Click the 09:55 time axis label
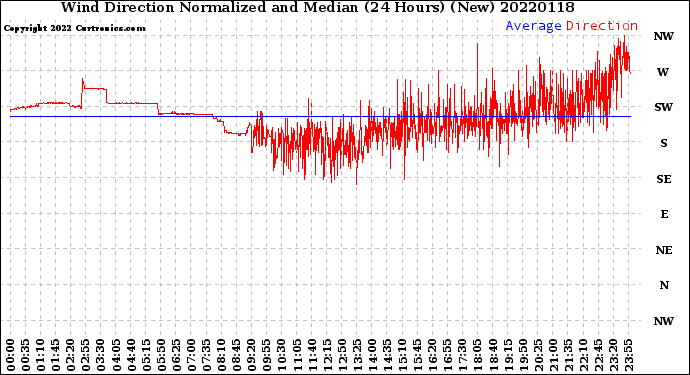Viewport: 690px width, 375px height. (267, 355)
